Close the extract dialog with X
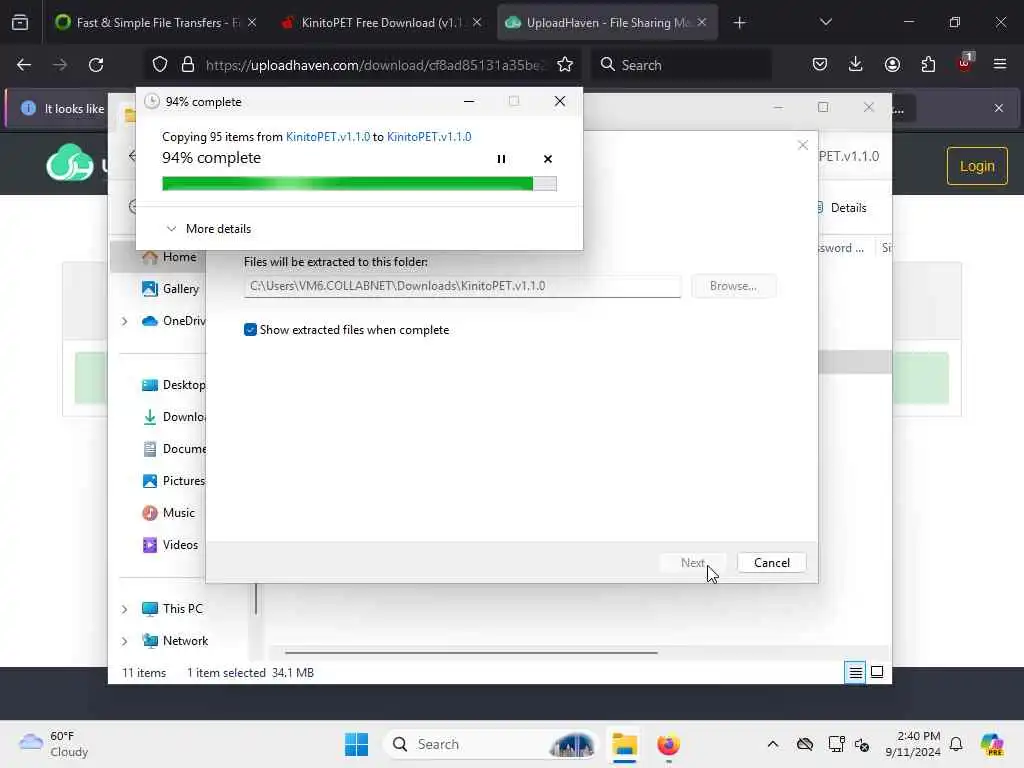 (x=803, y=145)
